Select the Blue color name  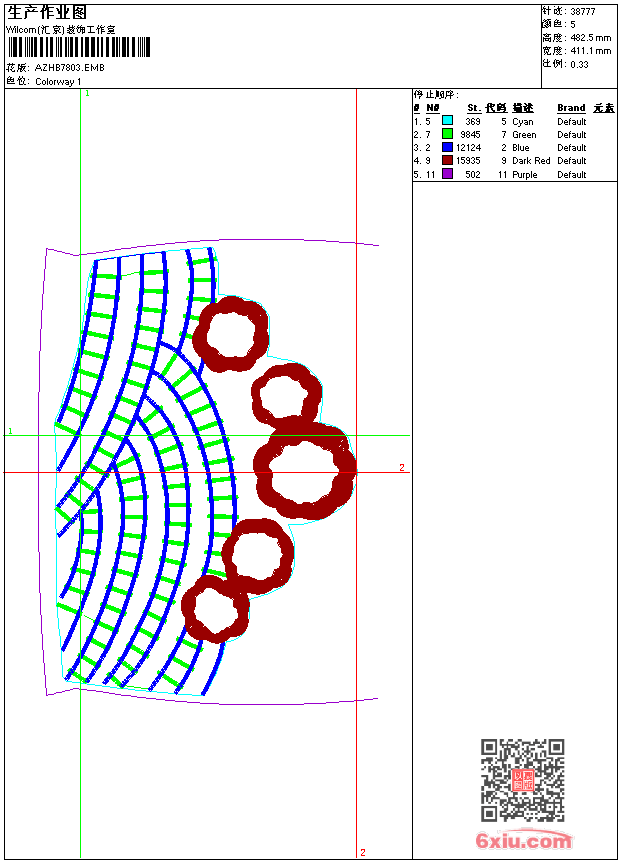(521, 148)
